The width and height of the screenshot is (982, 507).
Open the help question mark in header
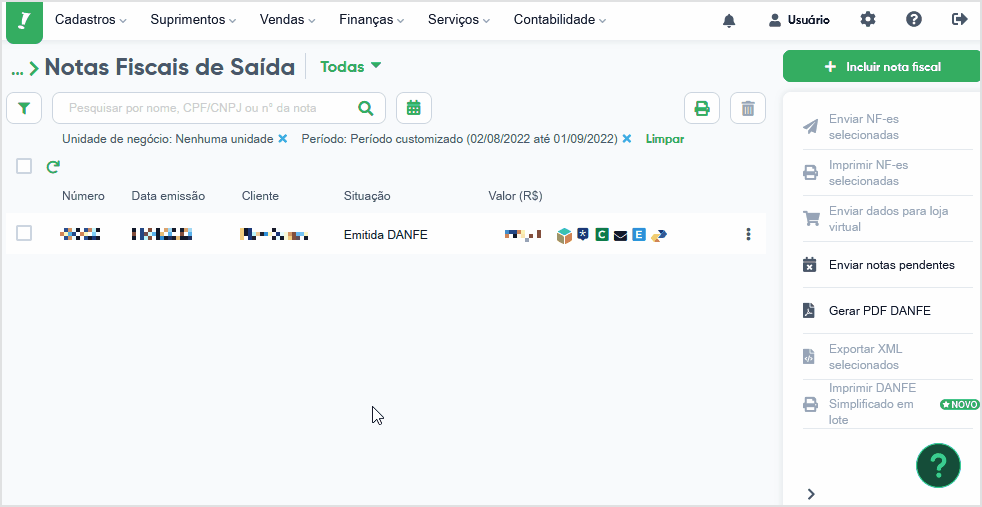pos(914,19)
